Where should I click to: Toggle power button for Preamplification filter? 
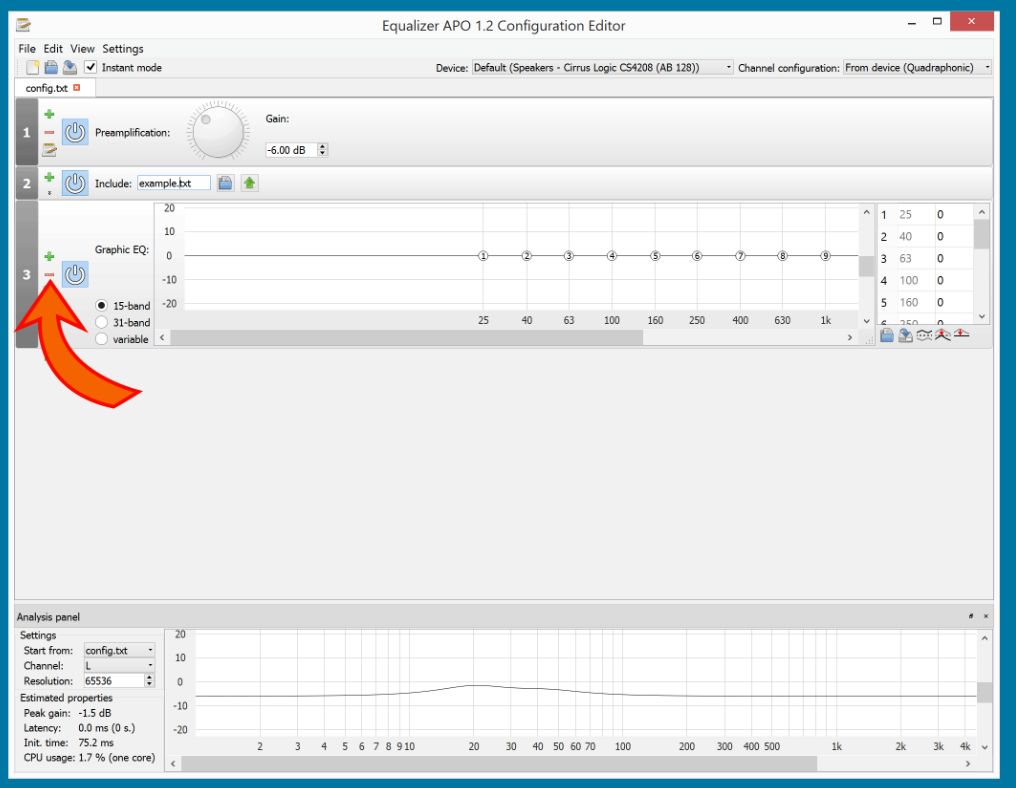75,132
